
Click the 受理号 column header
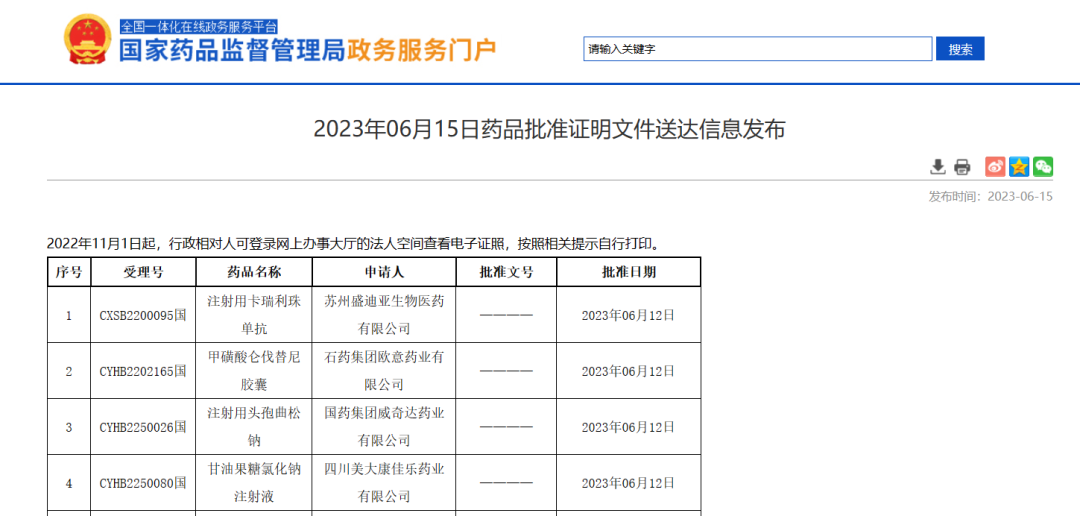143,272
